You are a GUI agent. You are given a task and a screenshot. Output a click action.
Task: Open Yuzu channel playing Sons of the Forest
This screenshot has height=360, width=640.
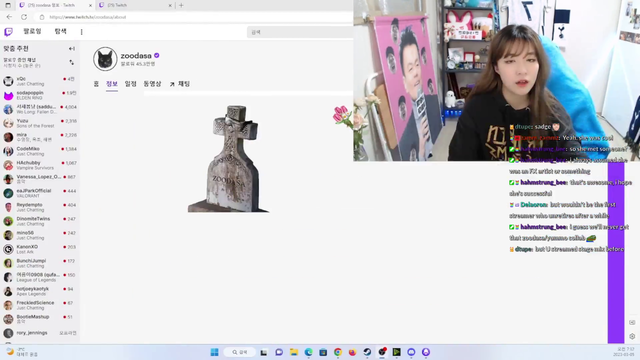click(x=40, y=123)
